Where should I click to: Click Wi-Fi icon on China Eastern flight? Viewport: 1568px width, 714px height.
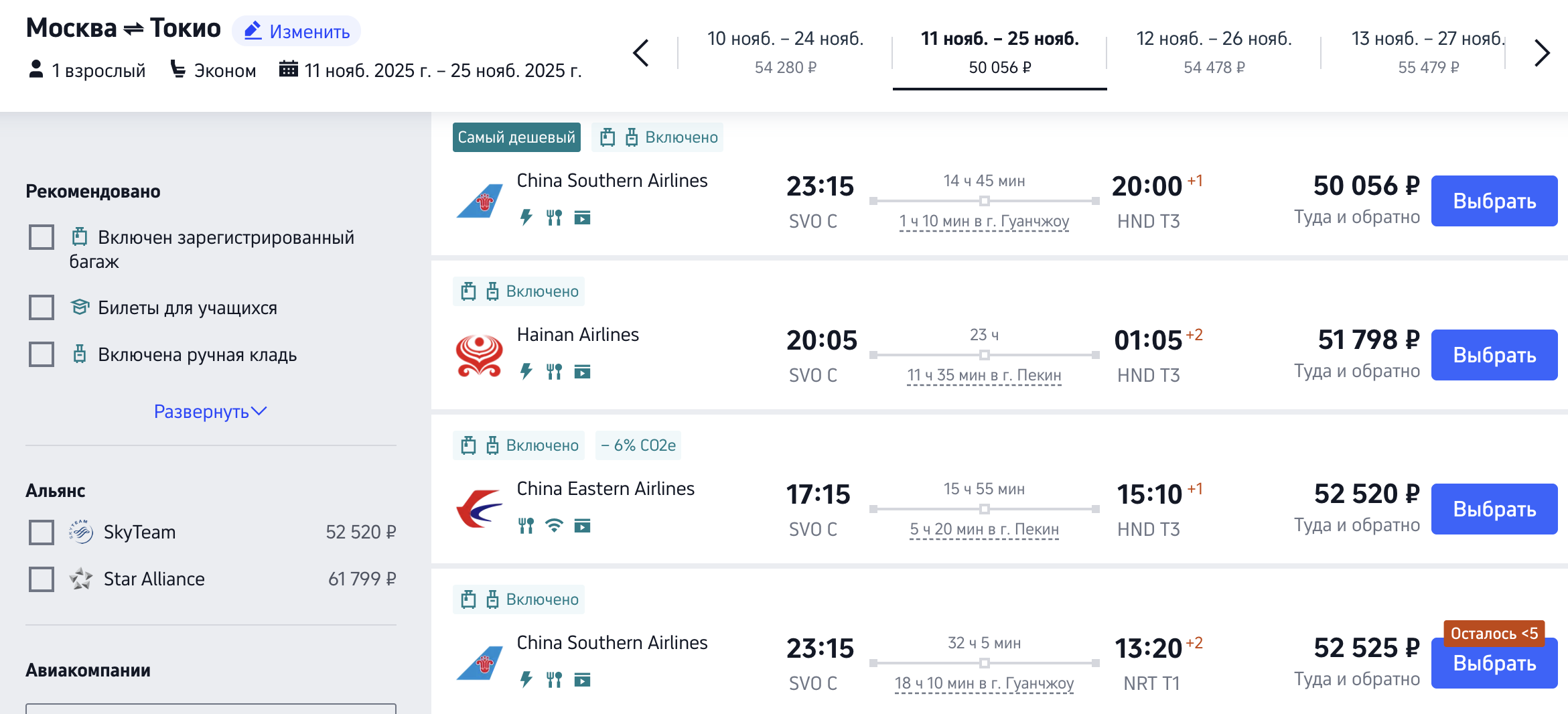point(554,526)
